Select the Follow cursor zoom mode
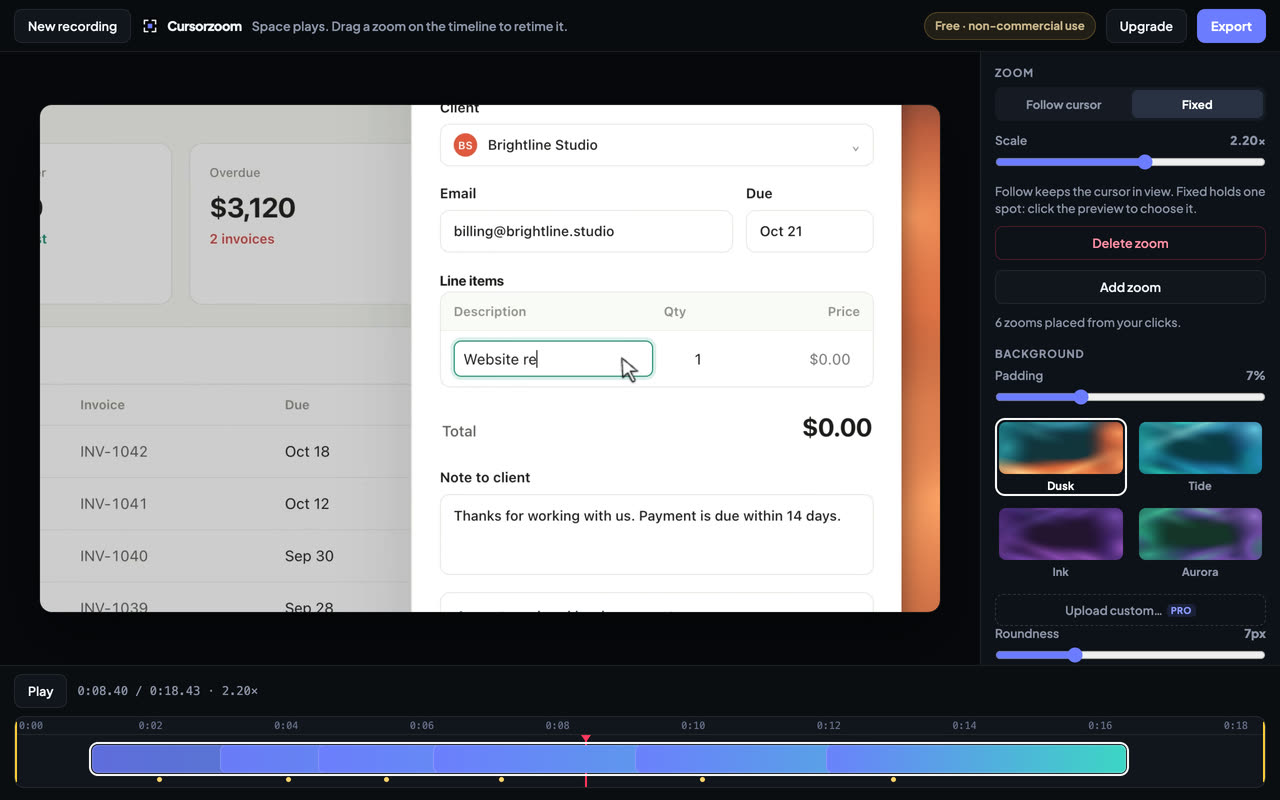1280x800 pixels. click(1064, 105)
